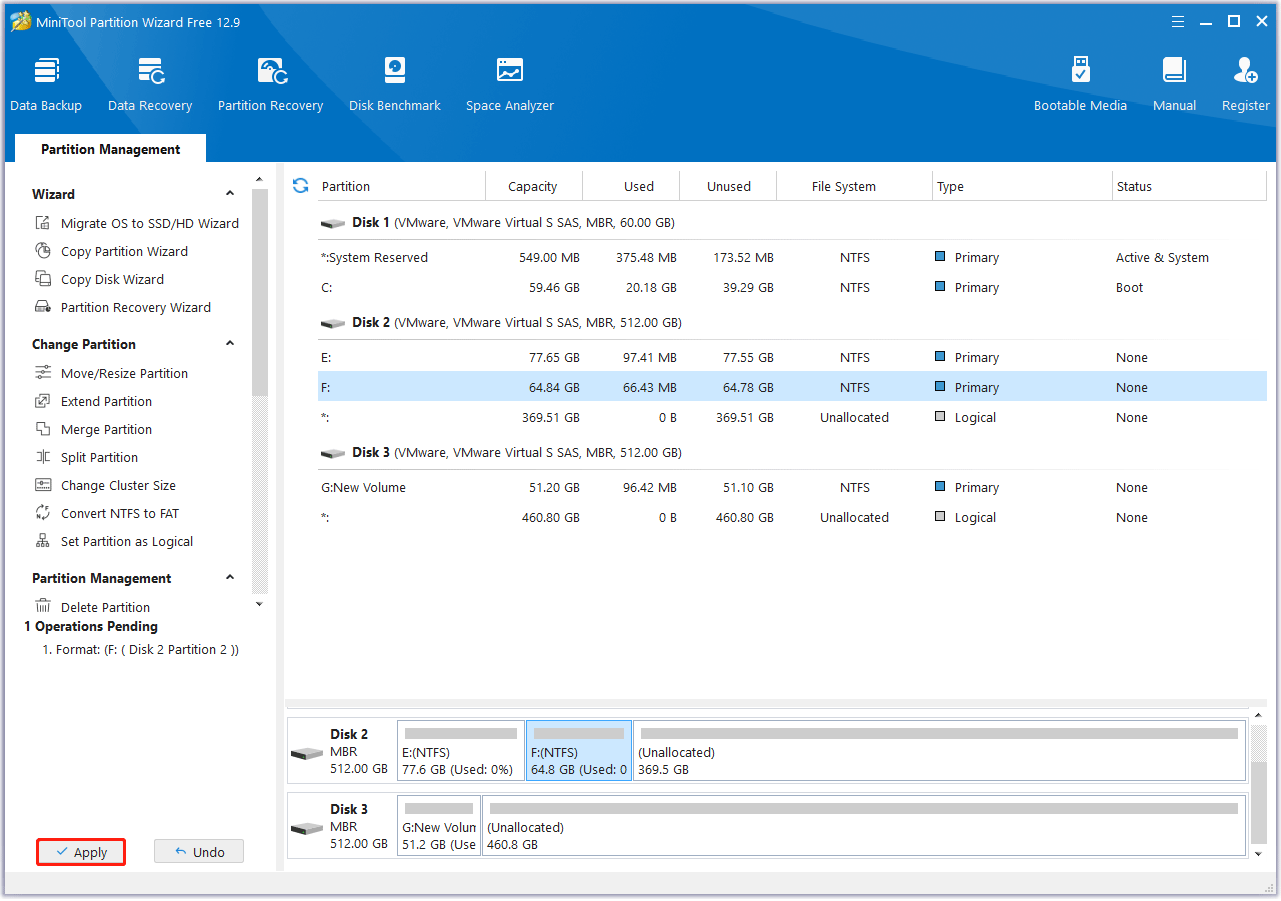Select the E: partition row

[x=792, y=357]
